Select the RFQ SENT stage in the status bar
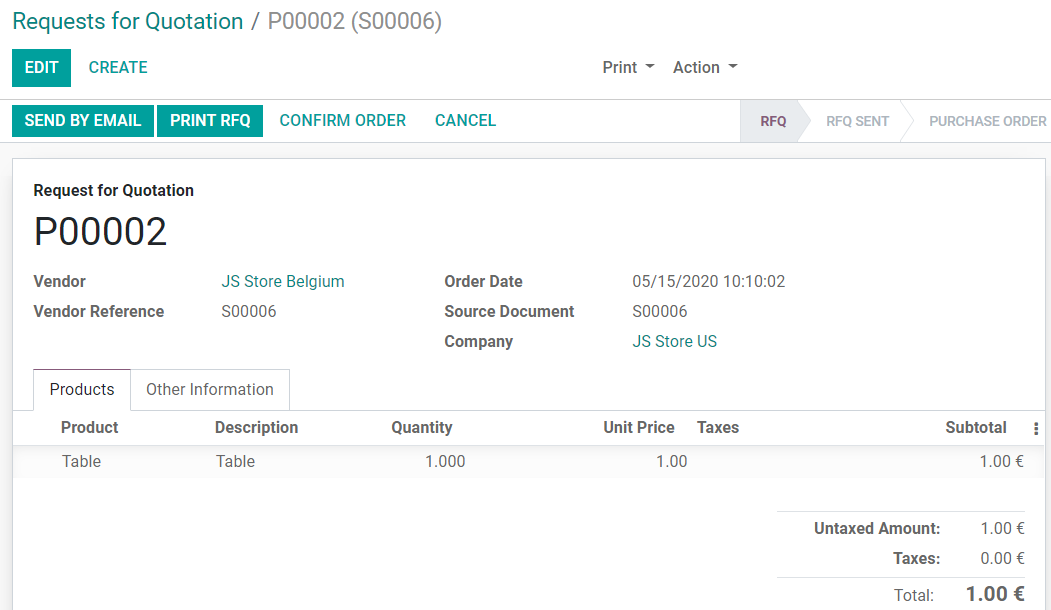This screenshot has height=610, width=1051. pos(856,120)
